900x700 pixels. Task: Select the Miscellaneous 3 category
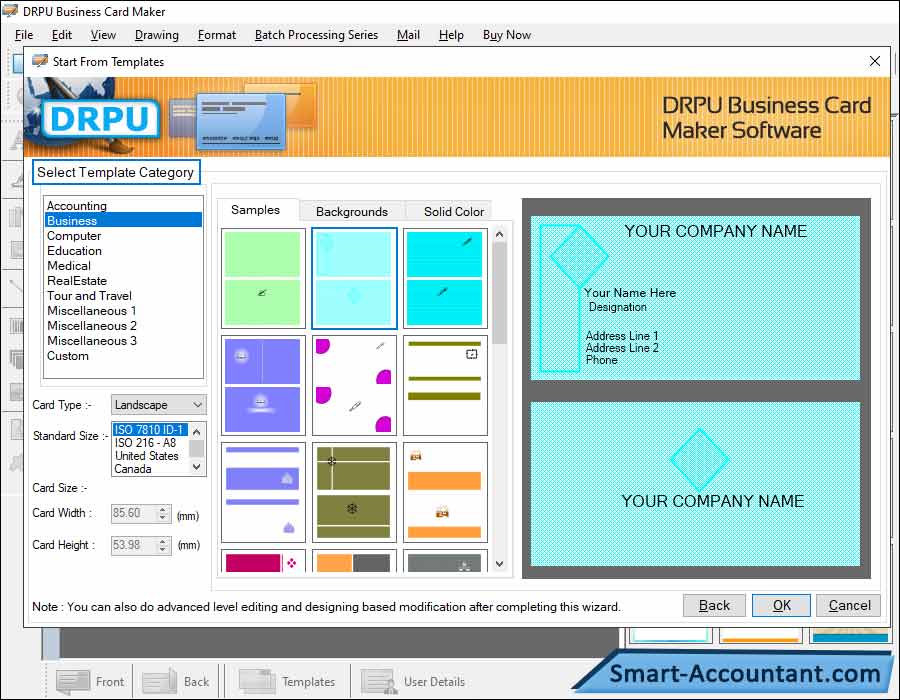pos(123,340)
